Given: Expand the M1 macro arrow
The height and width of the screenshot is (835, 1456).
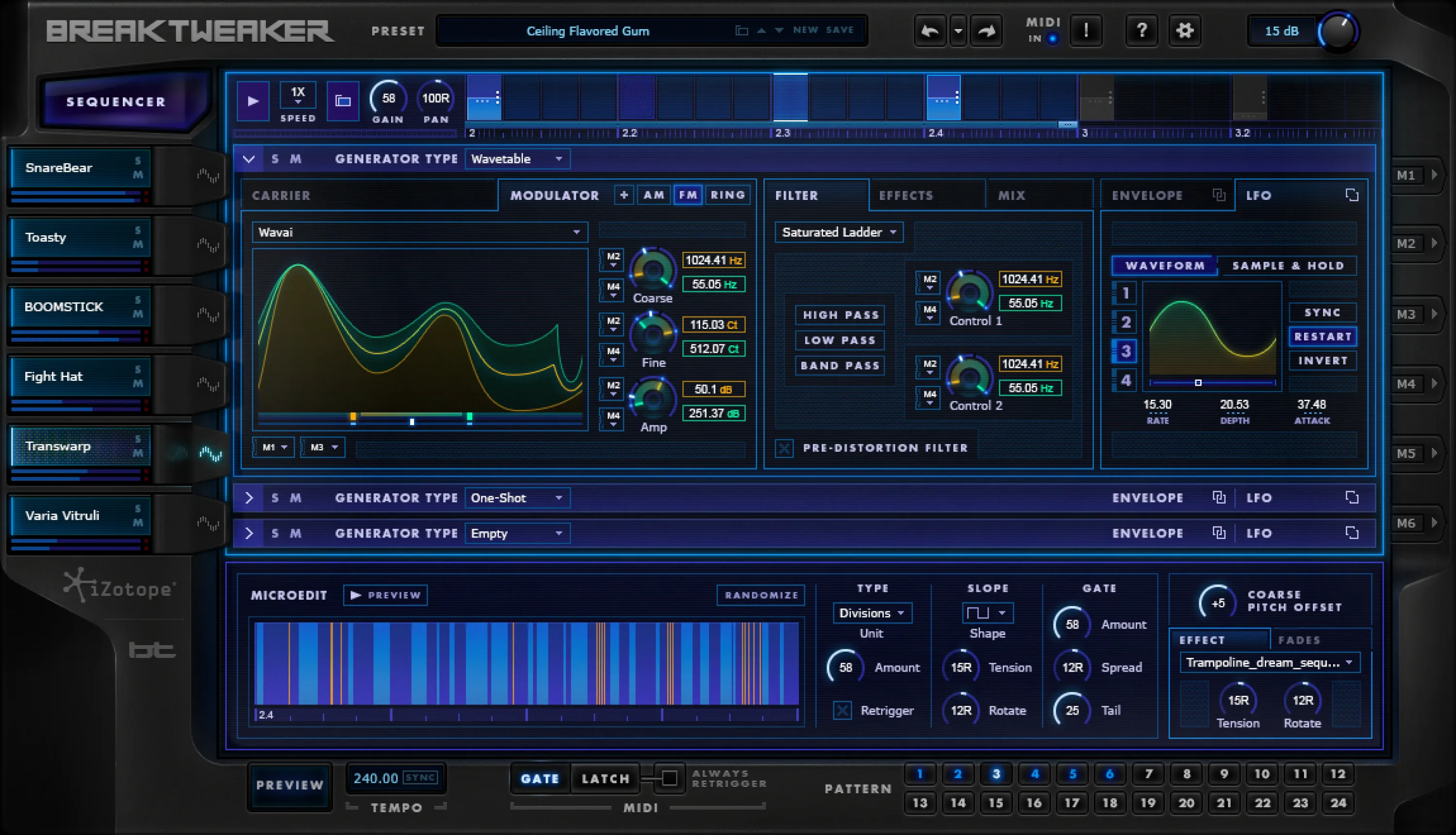Looking at the screenshot, I should point(1434,175).
